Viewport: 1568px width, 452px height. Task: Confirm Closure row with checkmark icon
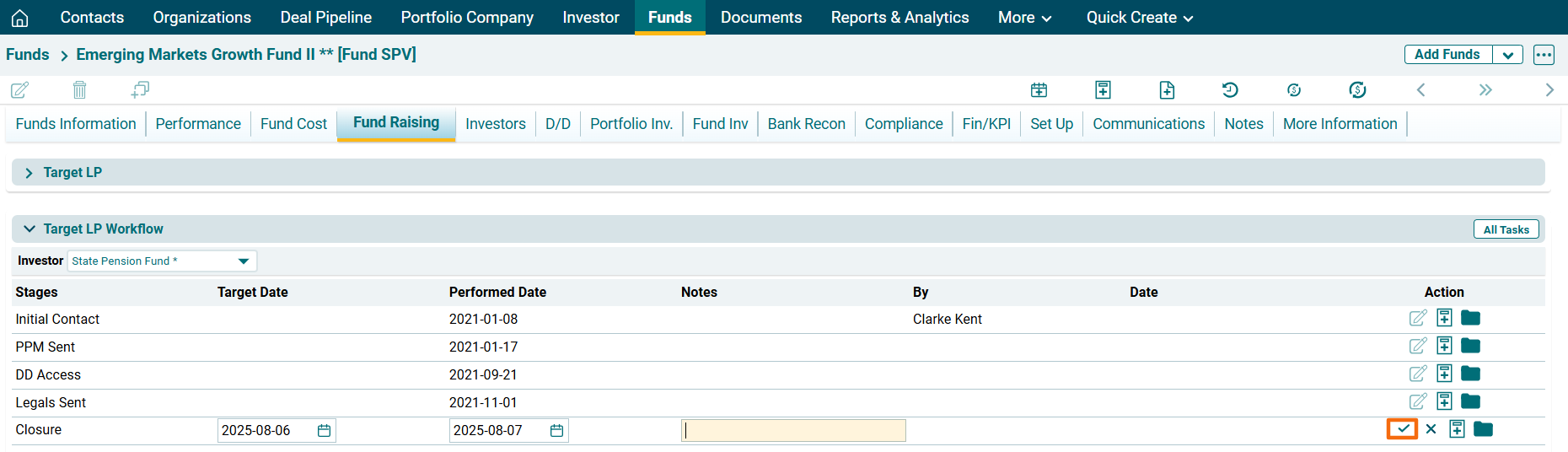pyautogui.click(x=1402, y=429)
